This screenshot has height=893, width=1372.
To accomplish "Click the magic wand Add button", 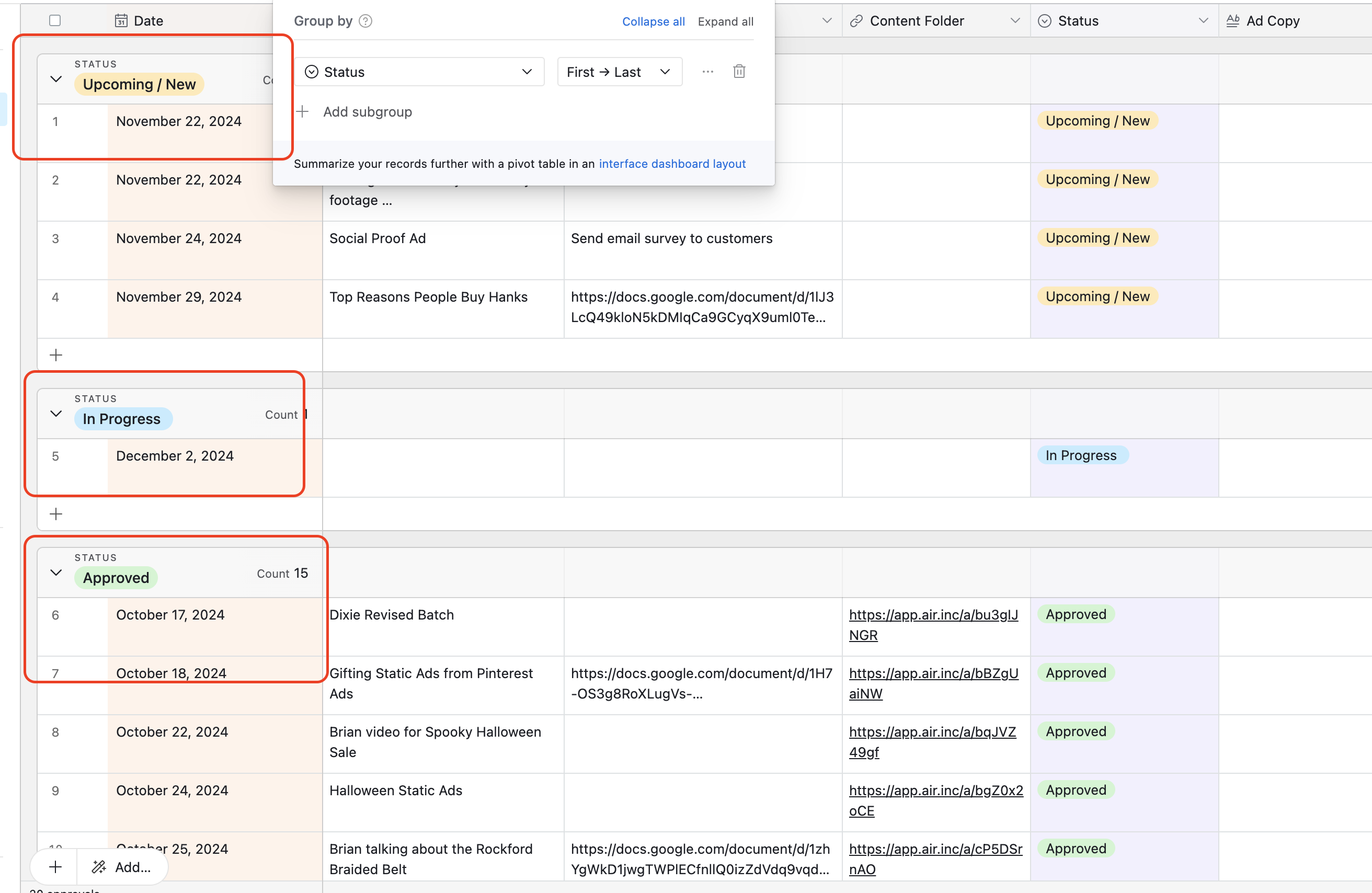I will click(122, 866).
